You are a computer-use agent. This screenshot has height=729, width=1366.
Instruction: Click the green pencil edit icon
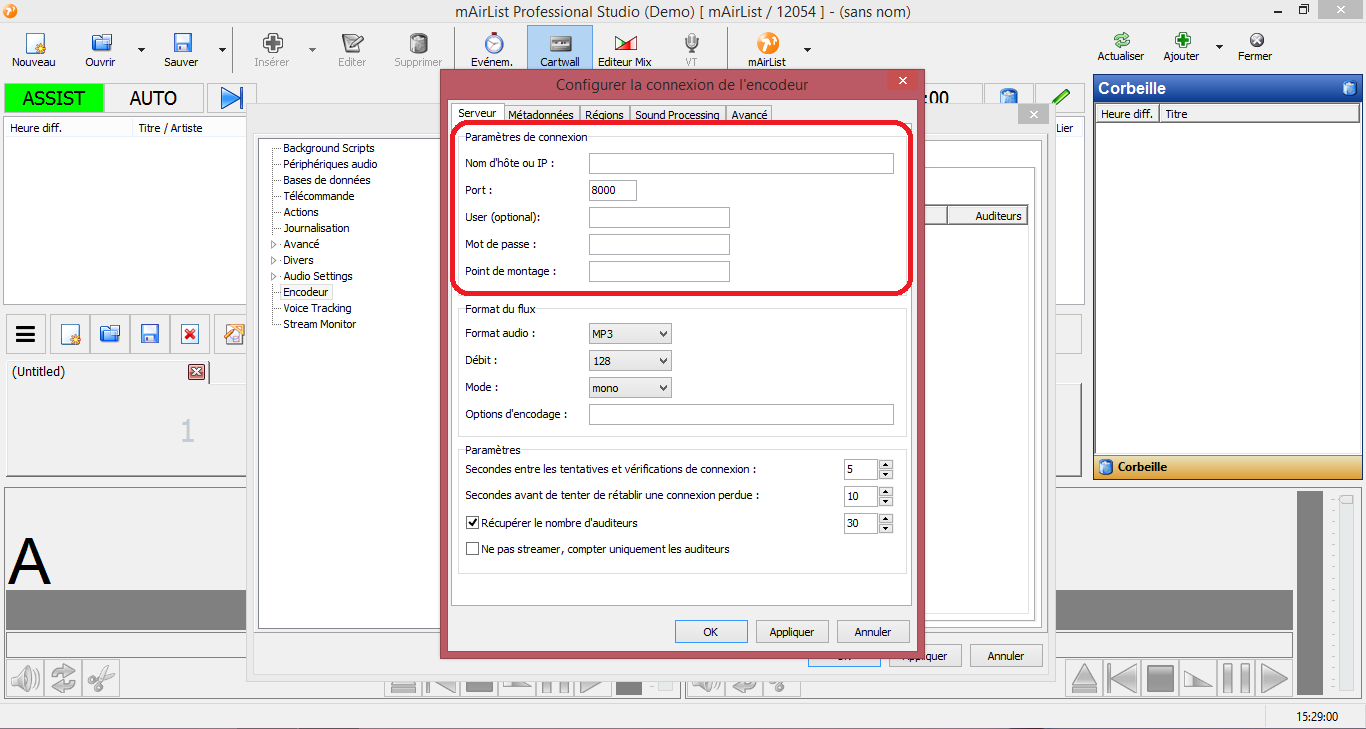pos(1060,98)
